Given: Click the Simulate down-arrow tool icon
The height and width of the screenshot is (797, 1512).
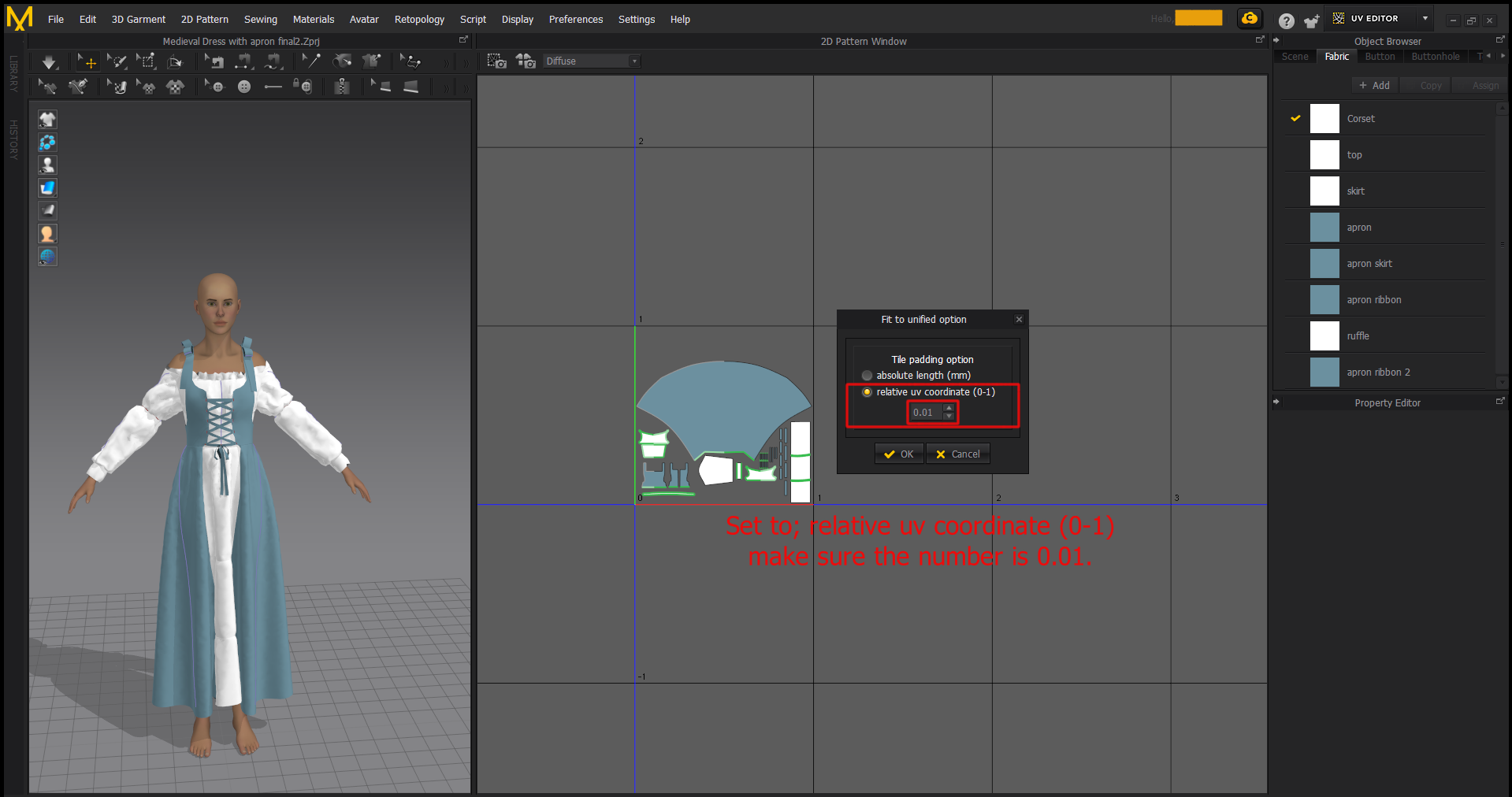Looking at the screenshot, I should click(x=49, y=61).
